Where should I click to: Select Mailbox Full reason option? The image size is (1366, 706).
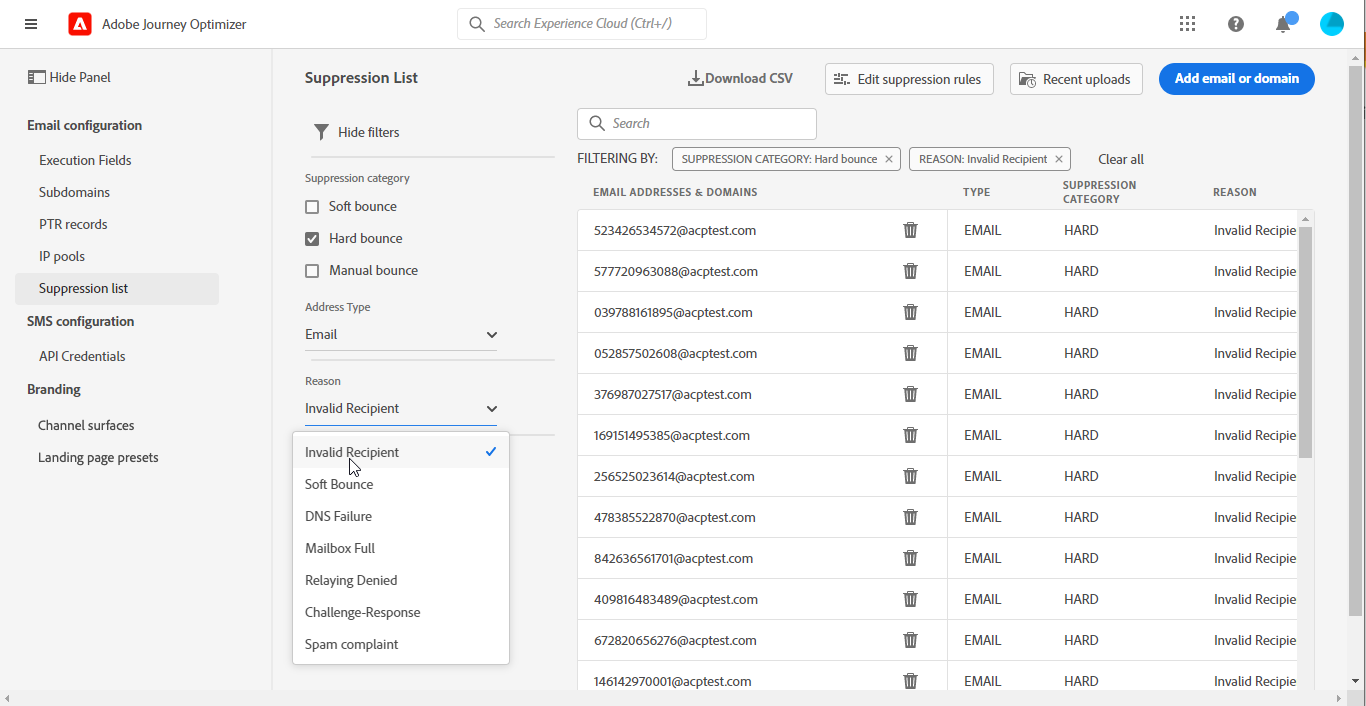(340, 548)
